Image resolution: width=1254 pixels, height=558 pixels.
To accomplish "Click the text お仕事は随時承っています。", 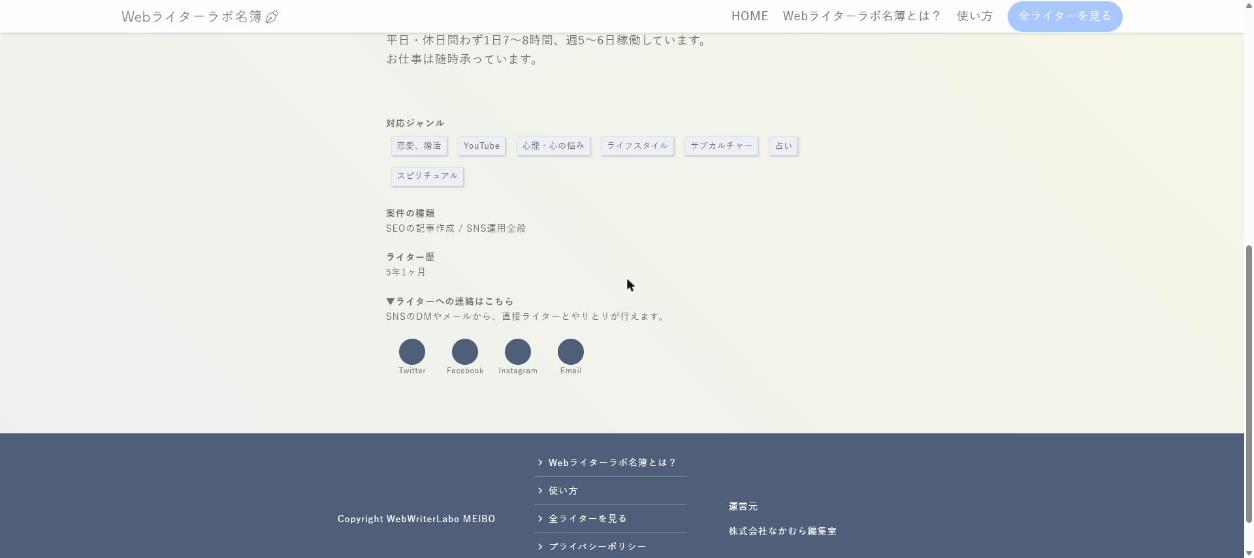I will [x=462, y=59].
